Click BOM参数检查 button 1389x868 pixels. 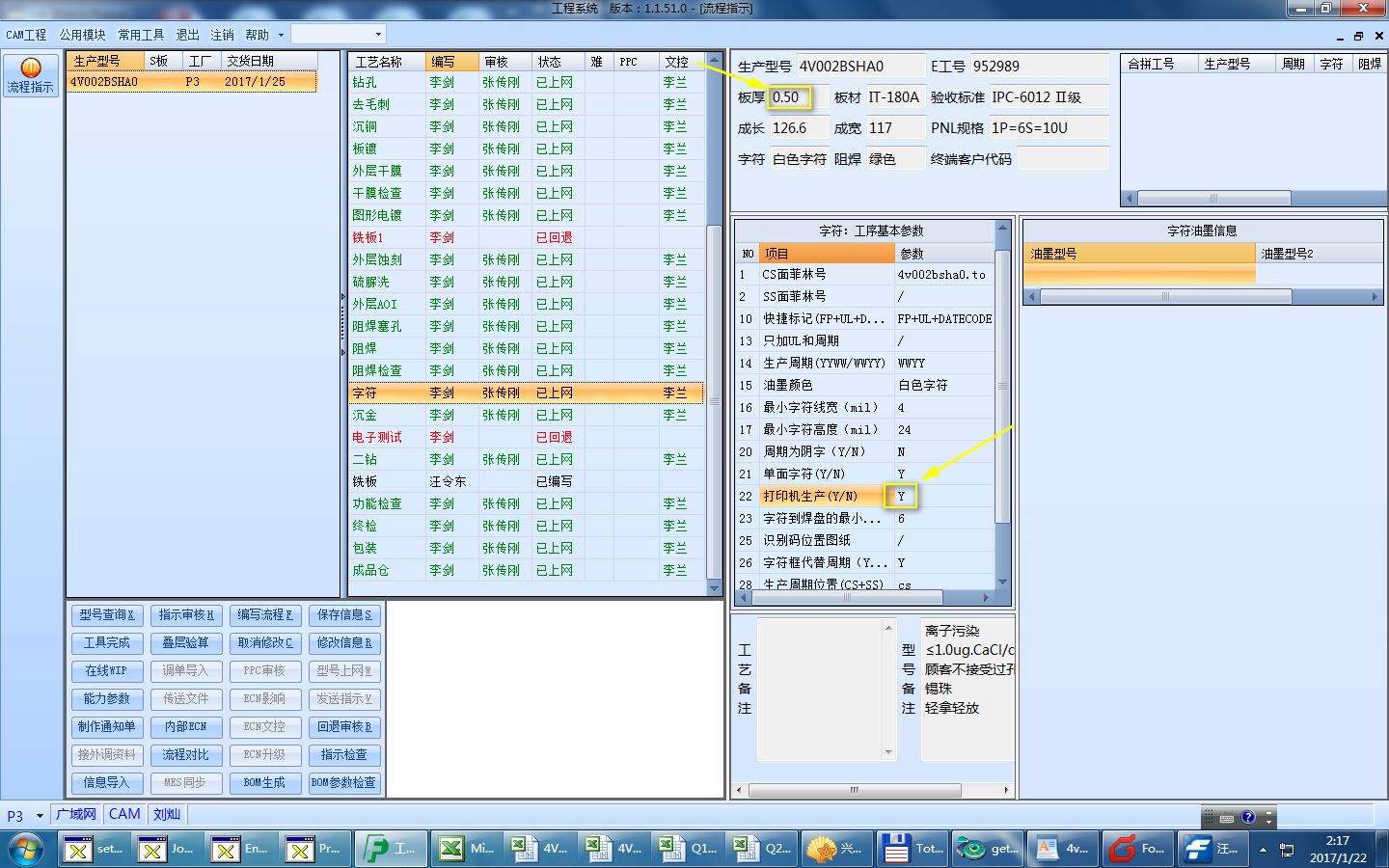click(344, 783)
